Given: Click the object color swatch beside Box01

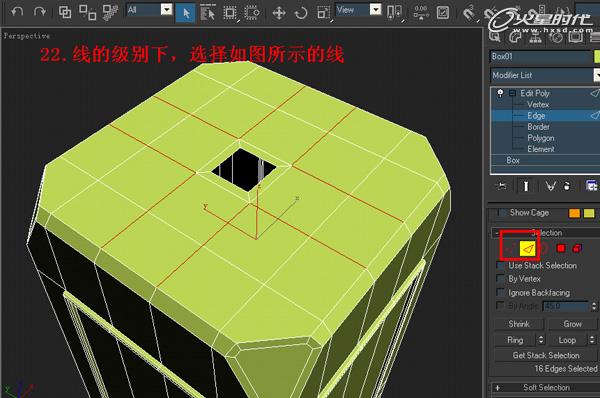Looking at the screenshot, I should pyautogui.click(x=597, y=57).
